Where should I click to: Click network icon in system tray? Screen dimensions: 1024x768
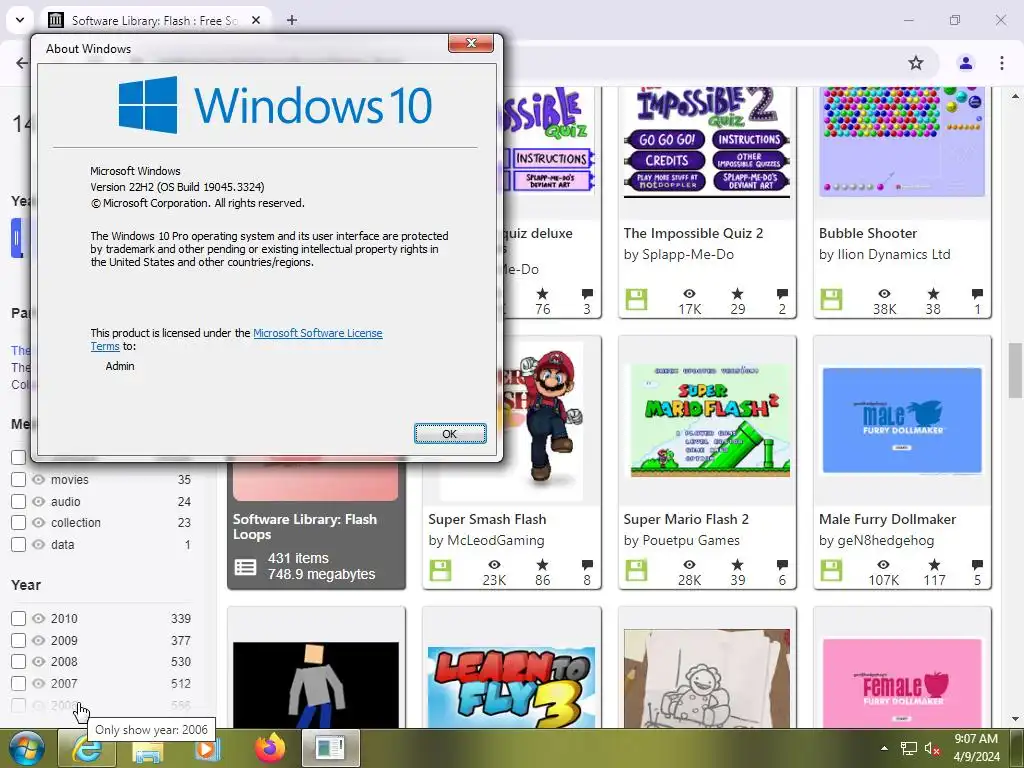[908, 749]
